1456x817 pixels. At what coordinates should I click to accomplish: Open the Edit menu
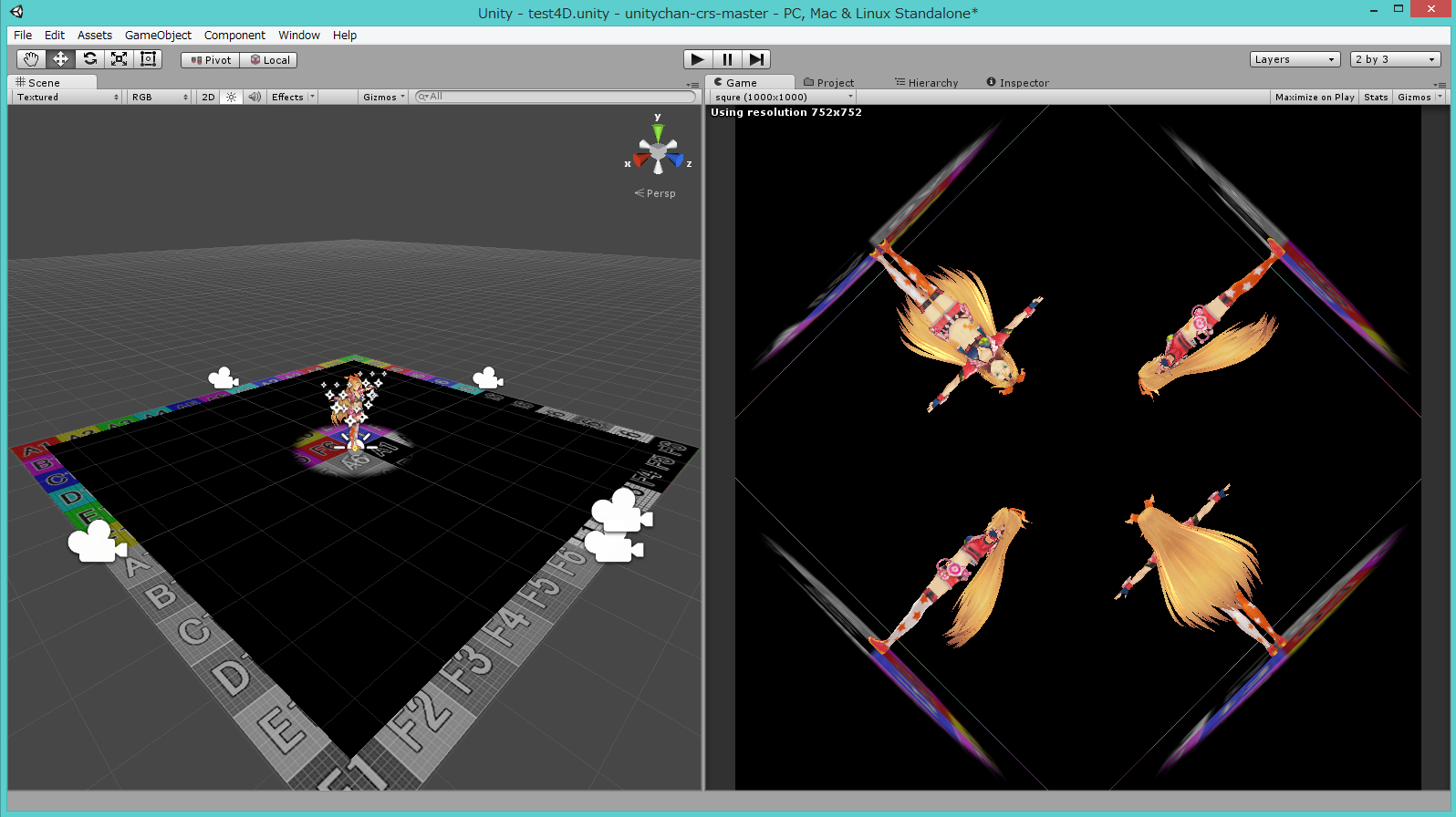(x=55, y=35)
